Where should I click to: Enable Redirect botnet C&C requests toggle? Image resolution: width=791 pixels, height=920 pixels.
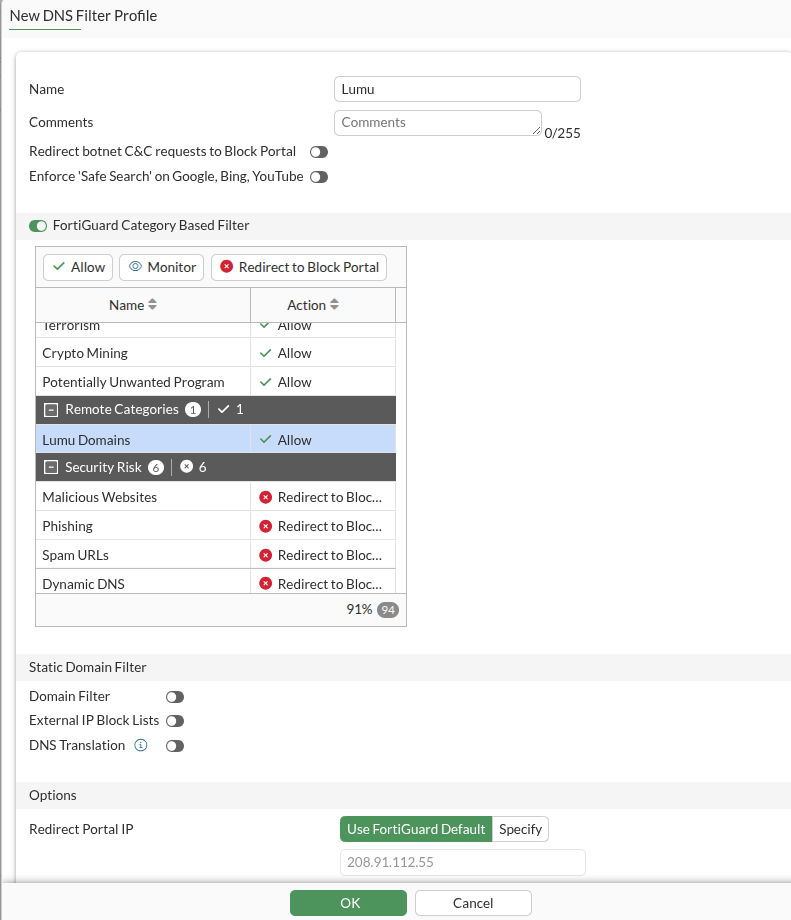click(319, 152)
